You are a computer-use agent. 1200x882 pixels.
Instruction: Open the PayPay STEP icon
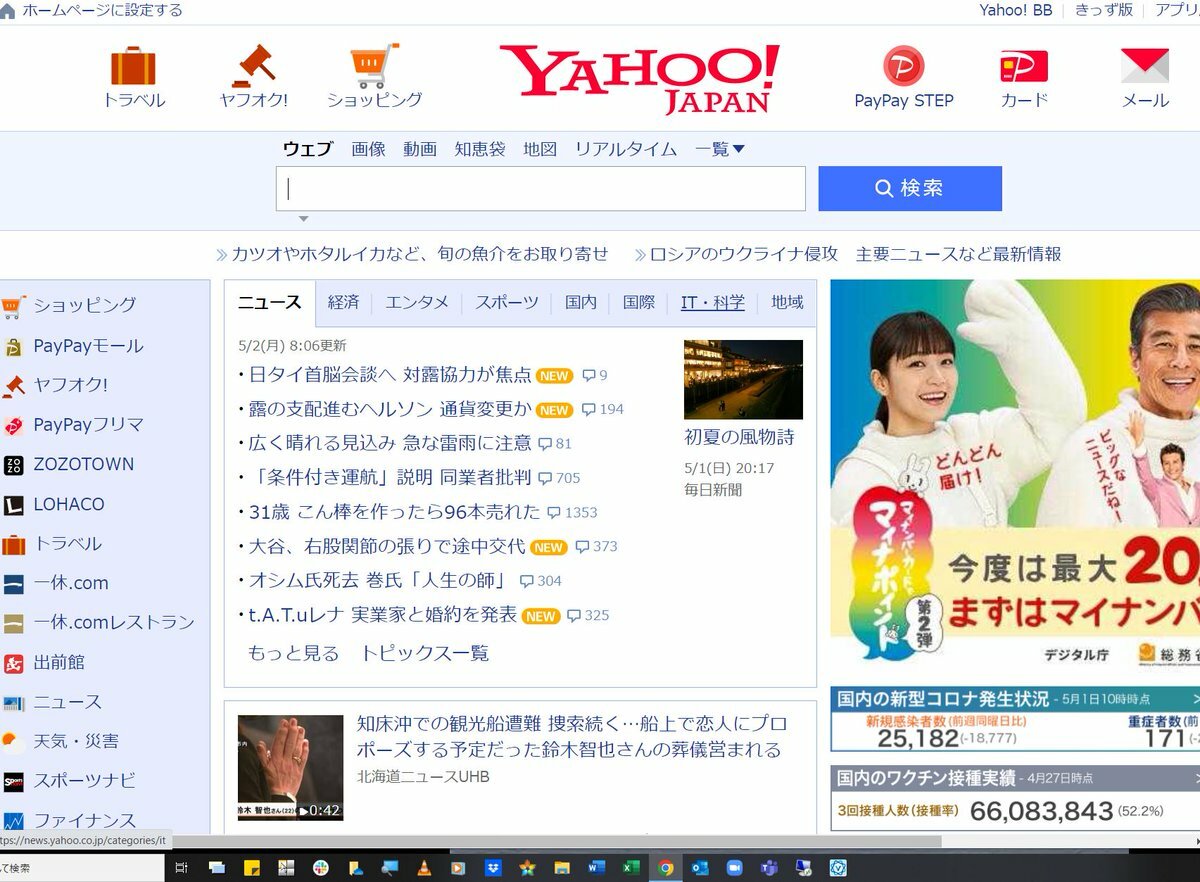click(x=904, y=66)
